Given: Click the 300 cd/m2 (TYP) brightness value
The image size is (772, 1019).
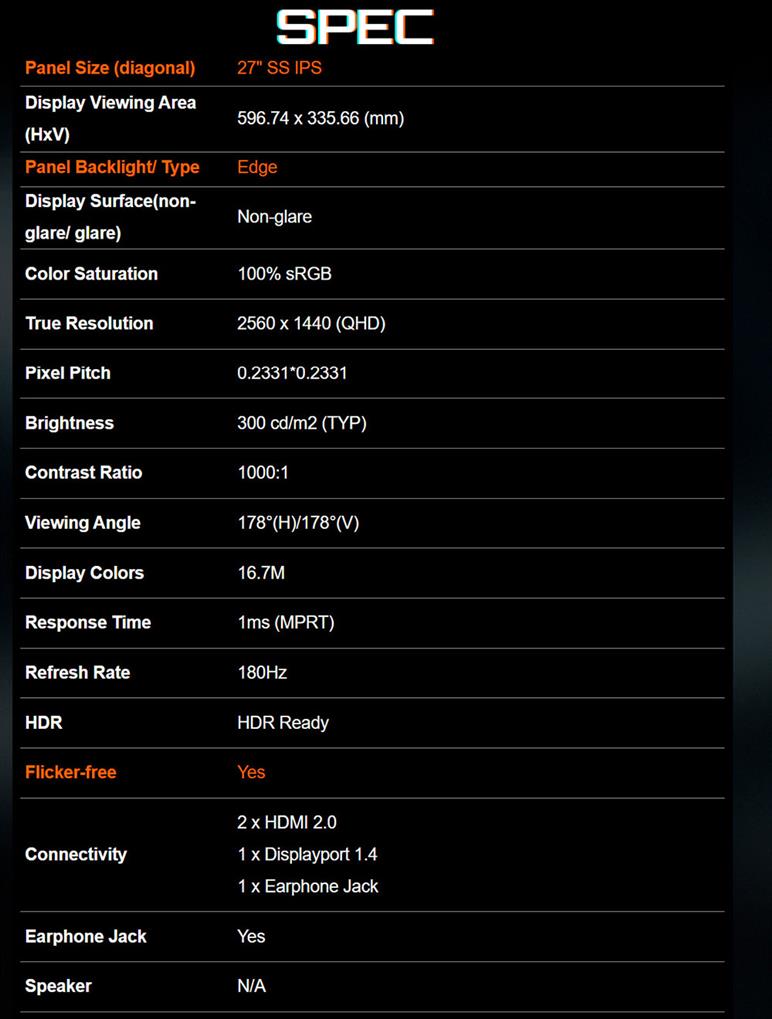Looking at the screenshot, I should [302, 423].
